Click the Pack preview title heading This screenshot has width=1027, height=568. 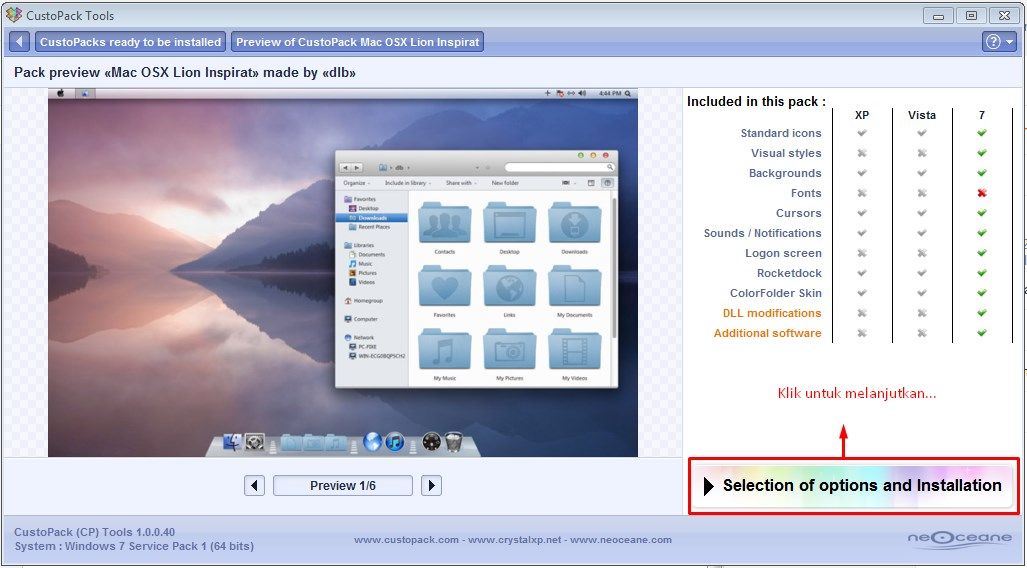[185, 73]
